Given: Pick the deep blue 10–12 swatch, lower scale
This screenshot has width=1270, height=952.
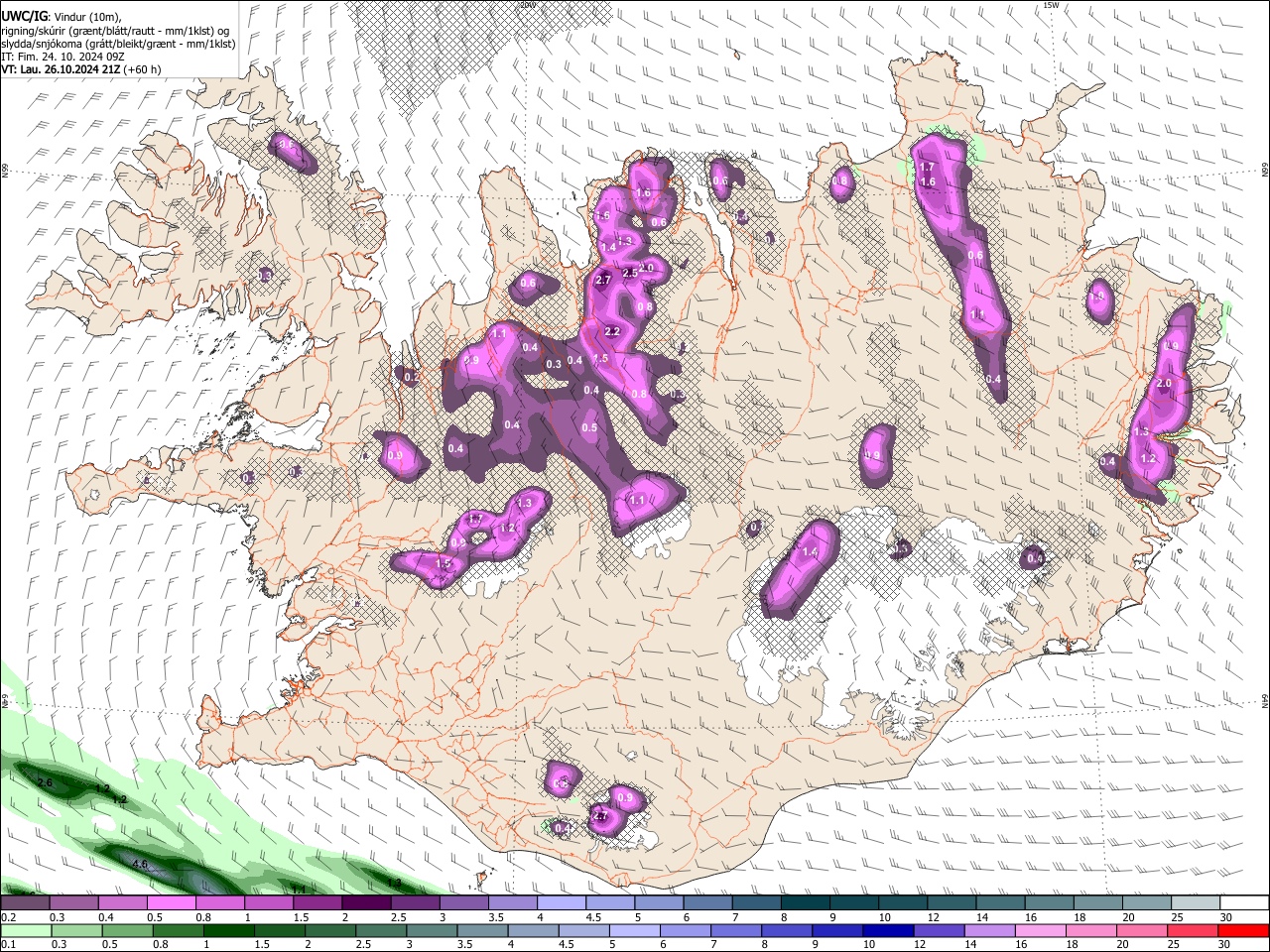Looking at the screenshot, I should 889,932.
